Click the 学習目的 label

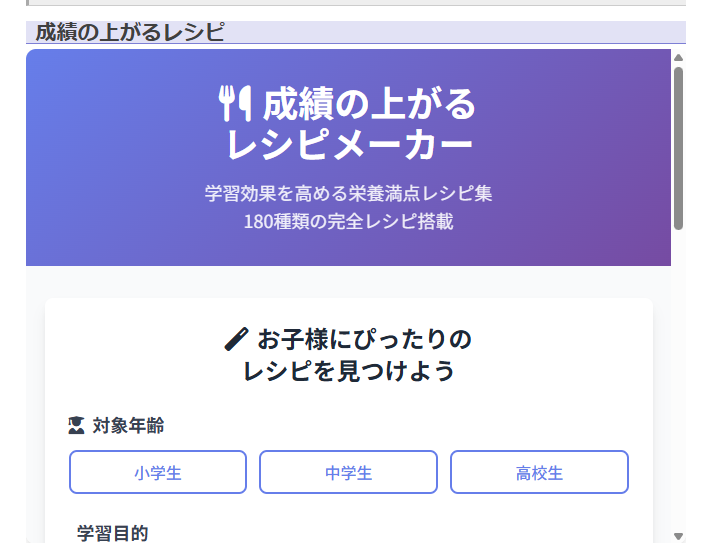(x=112, y=533)
